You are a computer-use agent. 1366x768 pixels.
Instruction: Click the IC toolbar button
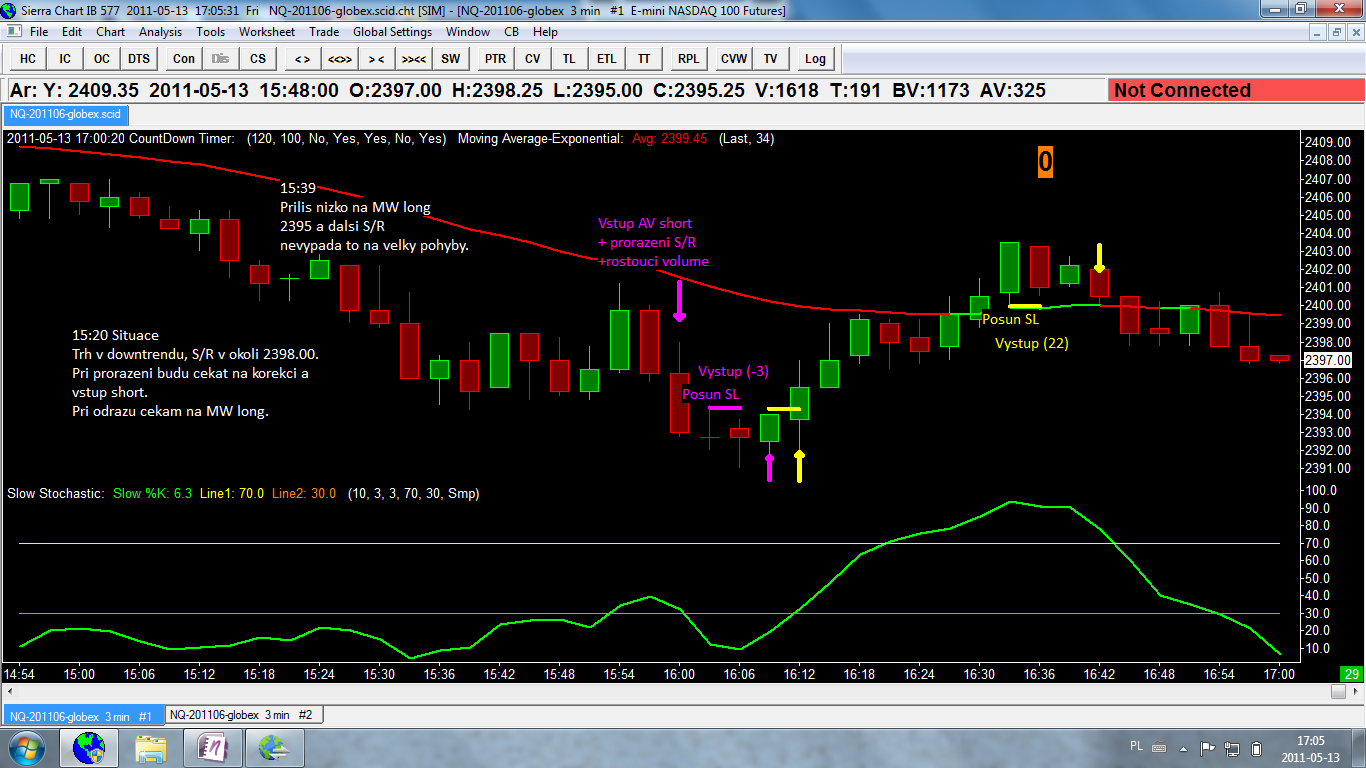(x=65, y=58)
